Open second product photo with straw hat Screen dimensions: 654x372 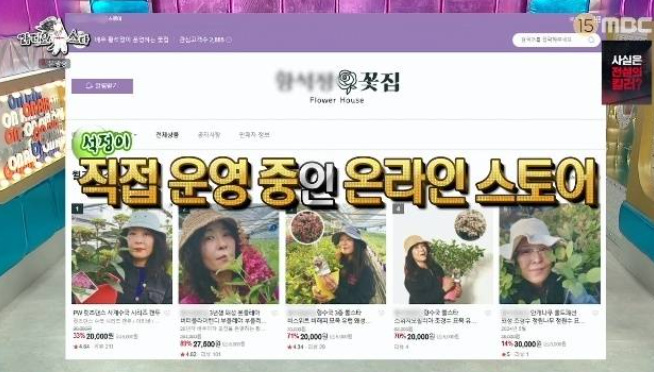click(229, 254)
